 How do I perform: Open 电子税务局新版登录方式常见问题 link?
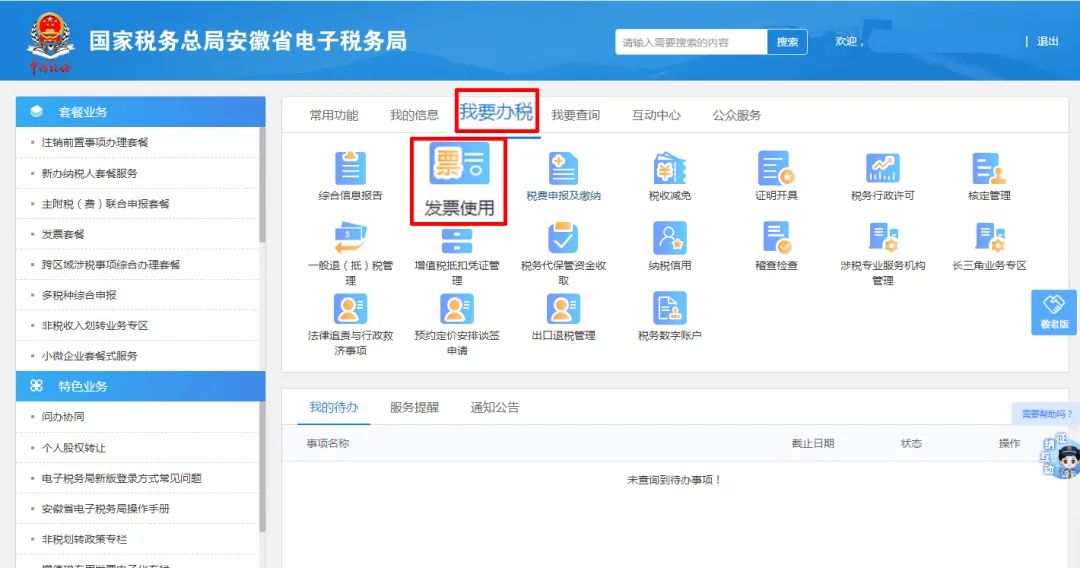[122, 478]
